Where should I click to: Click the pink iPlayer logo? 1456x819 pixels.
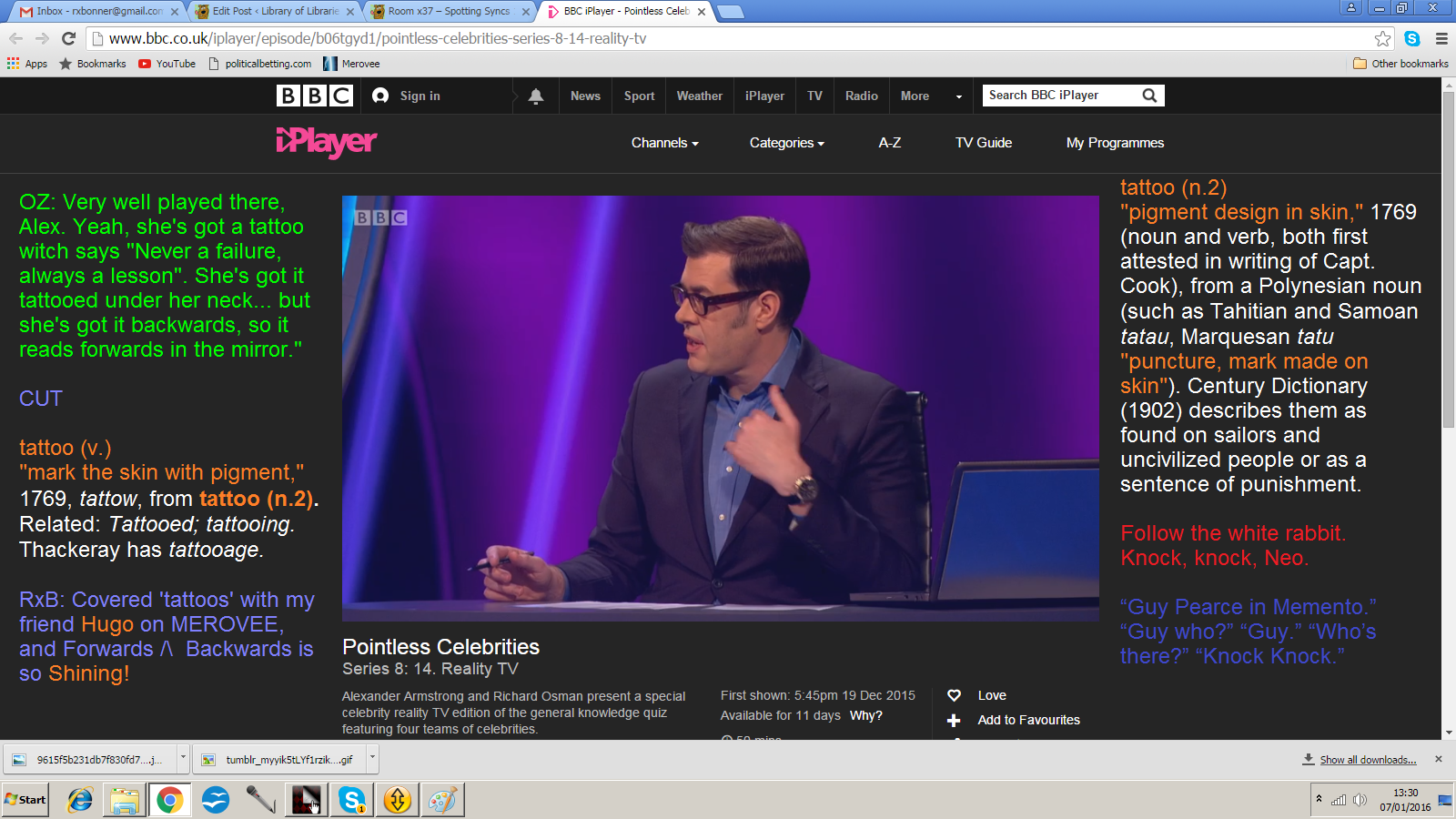[326, 143]
